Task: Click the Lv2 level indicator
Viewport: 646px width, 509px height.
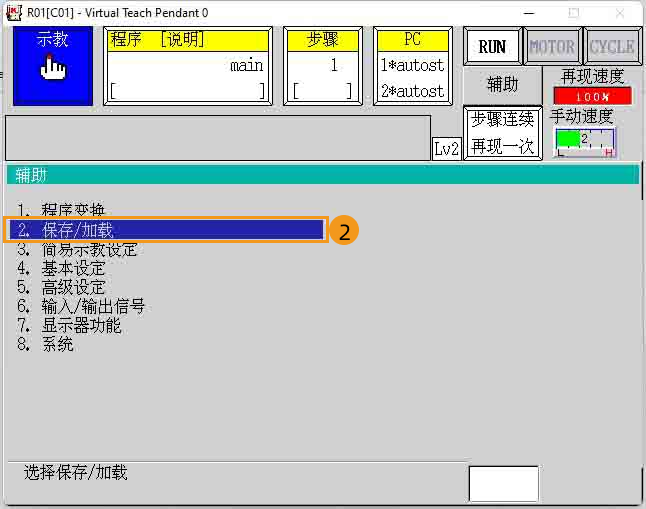Action: [446, 148]
